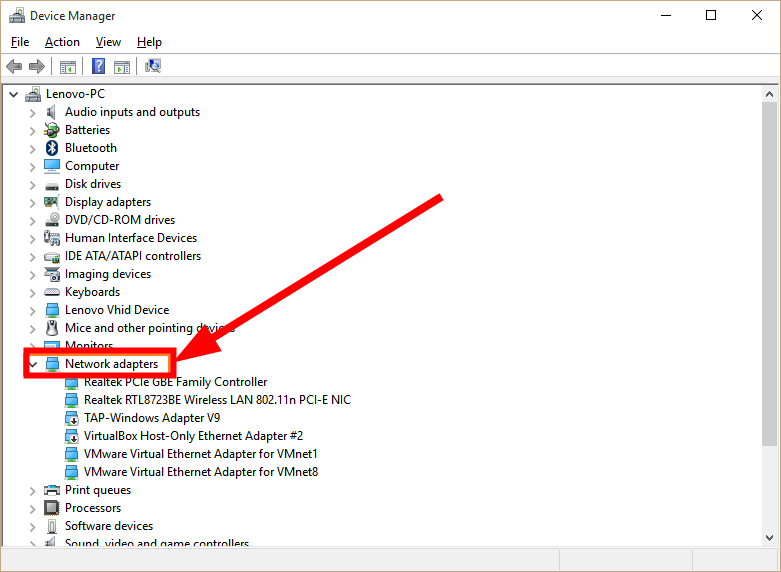The height and width of the screenshot is (572, 781).
Task: Open the File menu
Action: pyautogui.click(x=20, y=42)
